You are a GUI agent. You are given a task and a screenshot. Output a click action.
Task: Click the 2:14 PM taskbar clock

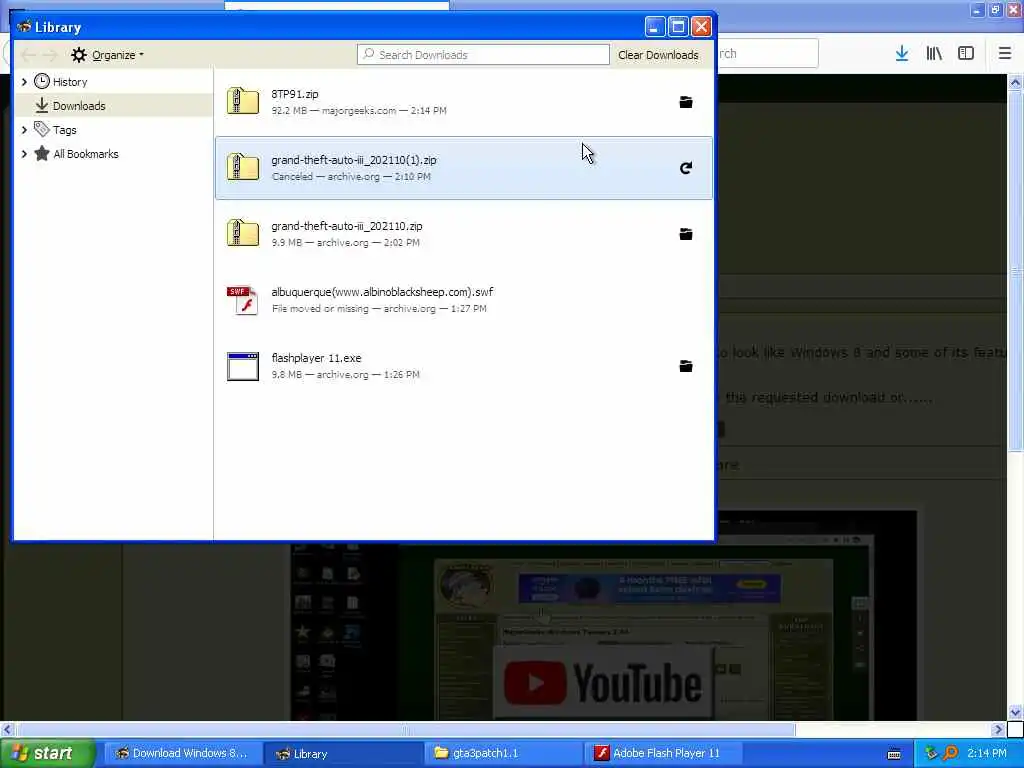pyautogui.click(x=987, y=753)
